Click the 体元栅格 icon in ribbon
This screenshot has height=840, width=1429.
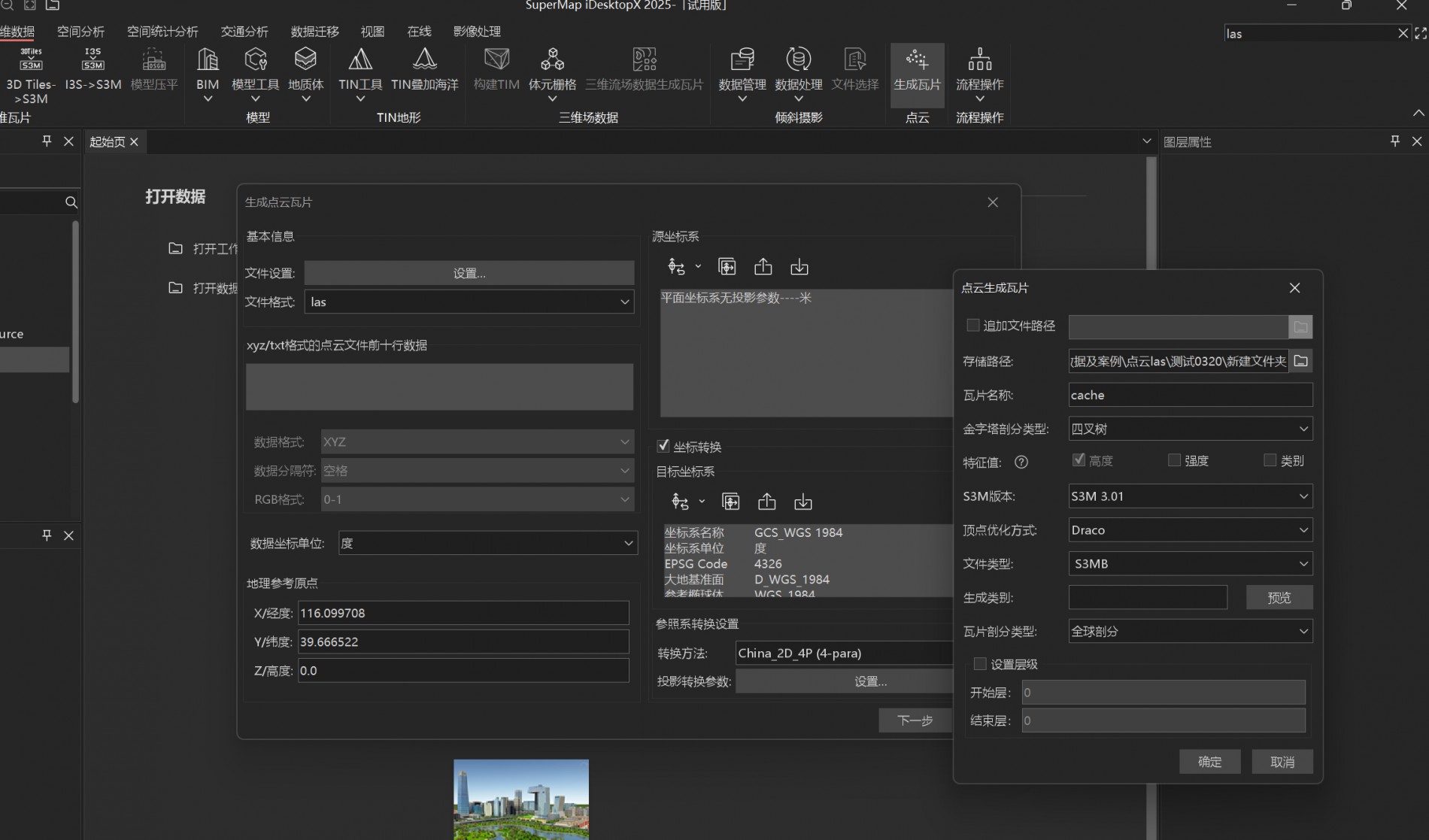552,60
